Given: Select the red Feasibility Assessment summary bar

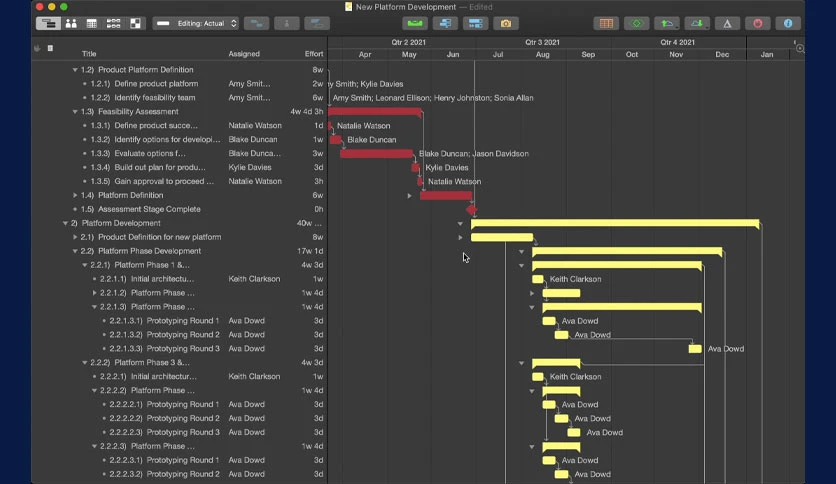Looking at the screenshot, I should (375, 112).
